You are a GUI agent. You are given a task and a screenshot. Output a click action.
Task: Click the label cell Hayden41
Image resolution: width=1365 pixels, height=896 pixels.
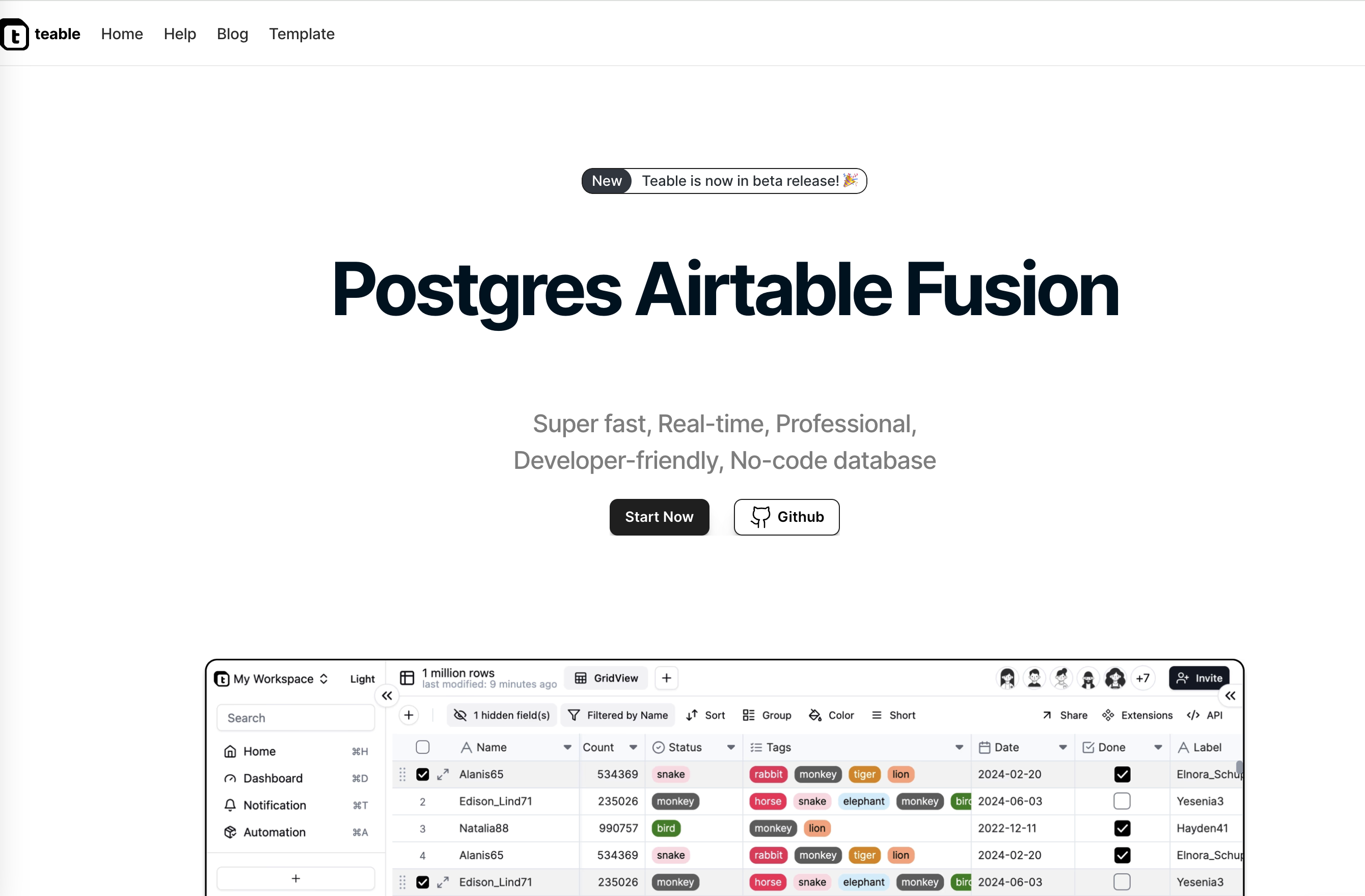[x=1206, y=828]
